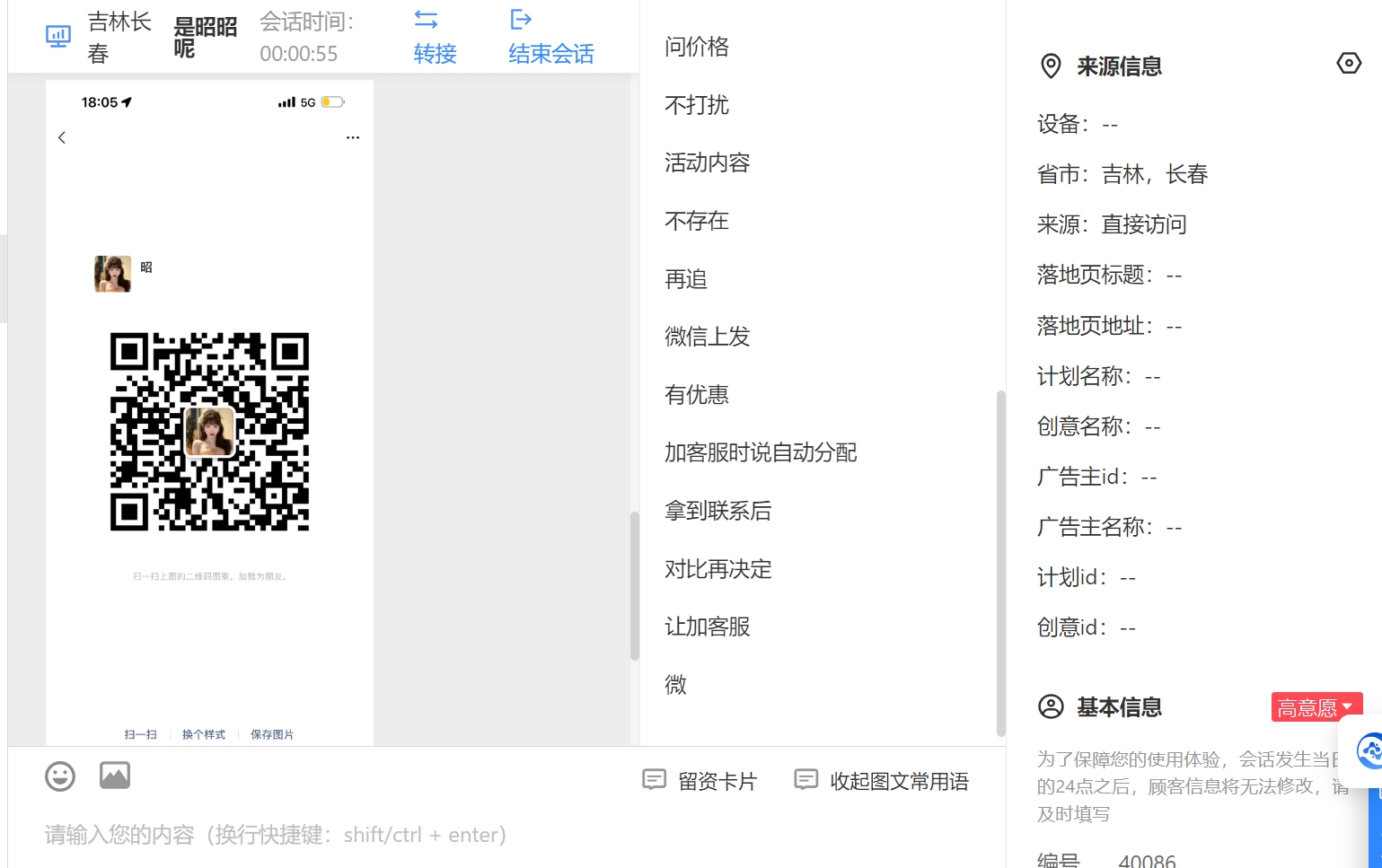The height and width of the screenshot is (868, 1382).
Task: Click the floating blue assistant icon
Action: [1369, 750]
